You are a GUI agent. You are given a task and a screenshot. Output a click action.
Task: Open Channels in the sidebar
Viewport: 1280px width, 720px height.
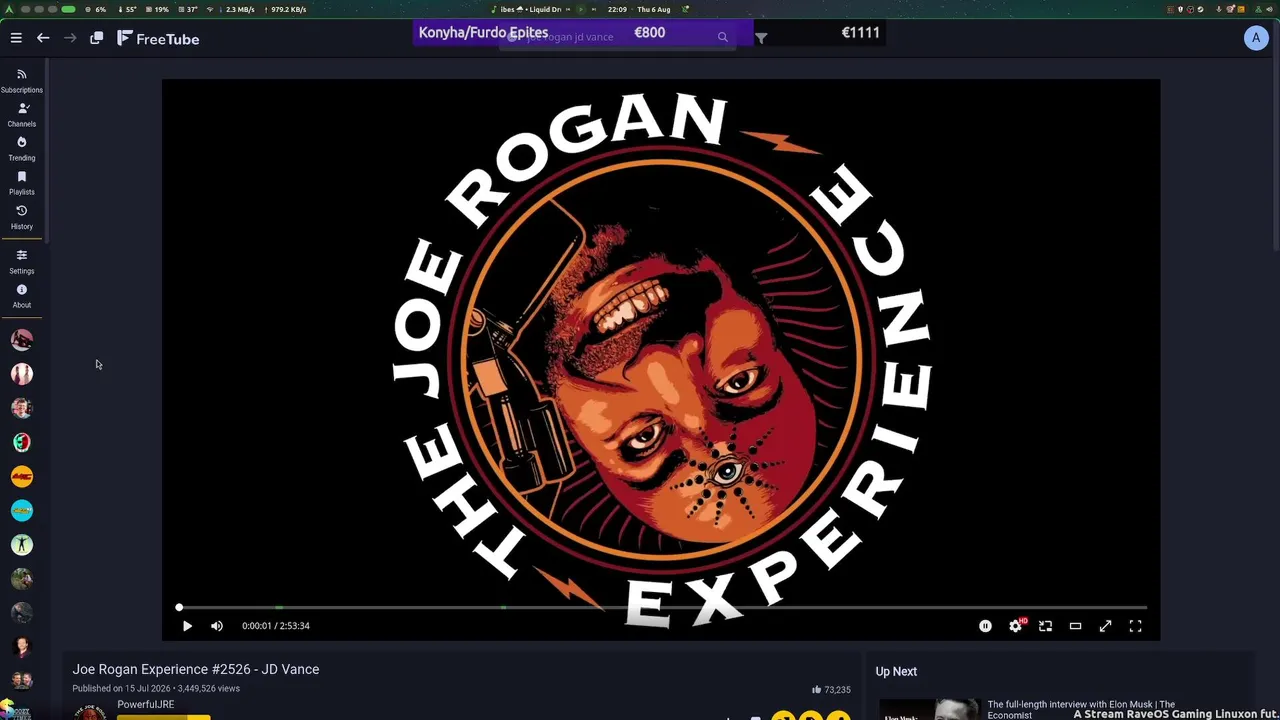point(22,115)
